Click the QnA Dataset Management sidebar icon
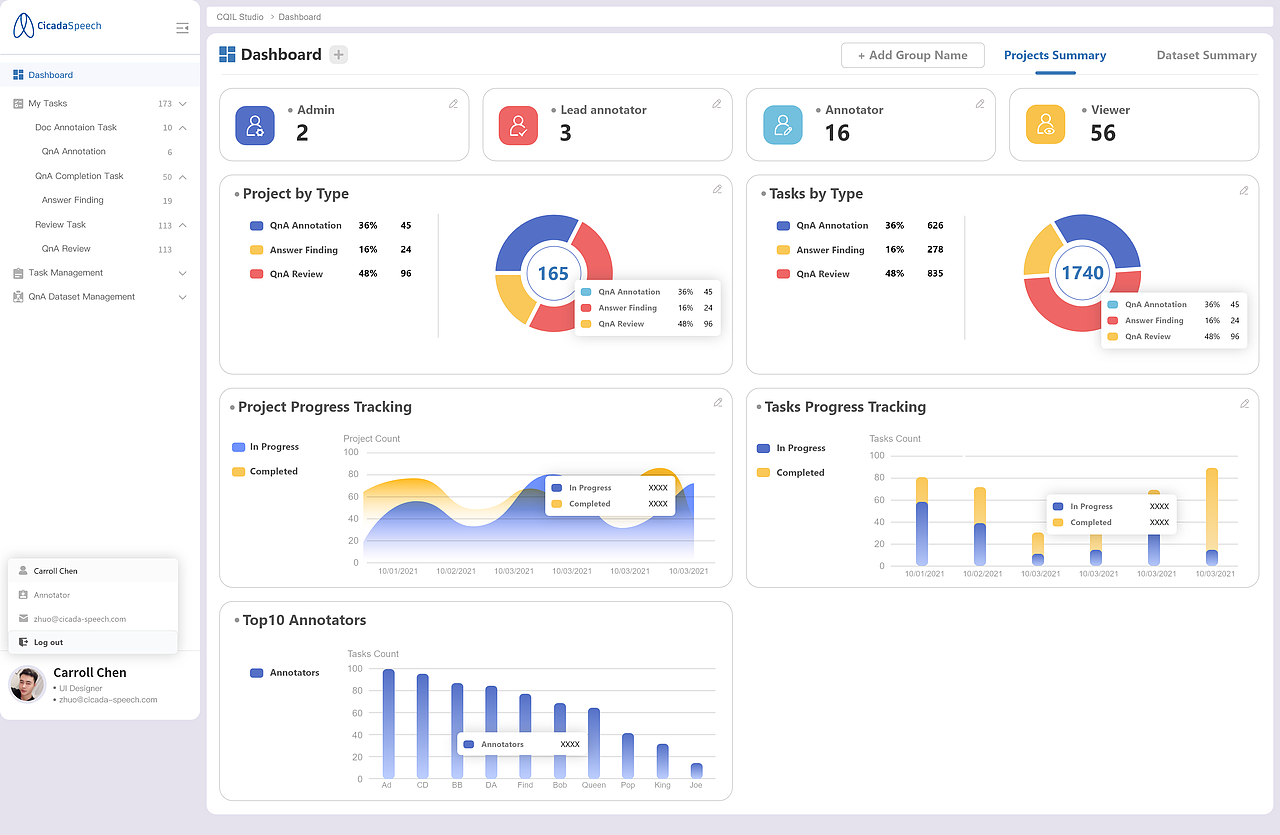Screen dimensions: 1280x835 pos(18,297)
